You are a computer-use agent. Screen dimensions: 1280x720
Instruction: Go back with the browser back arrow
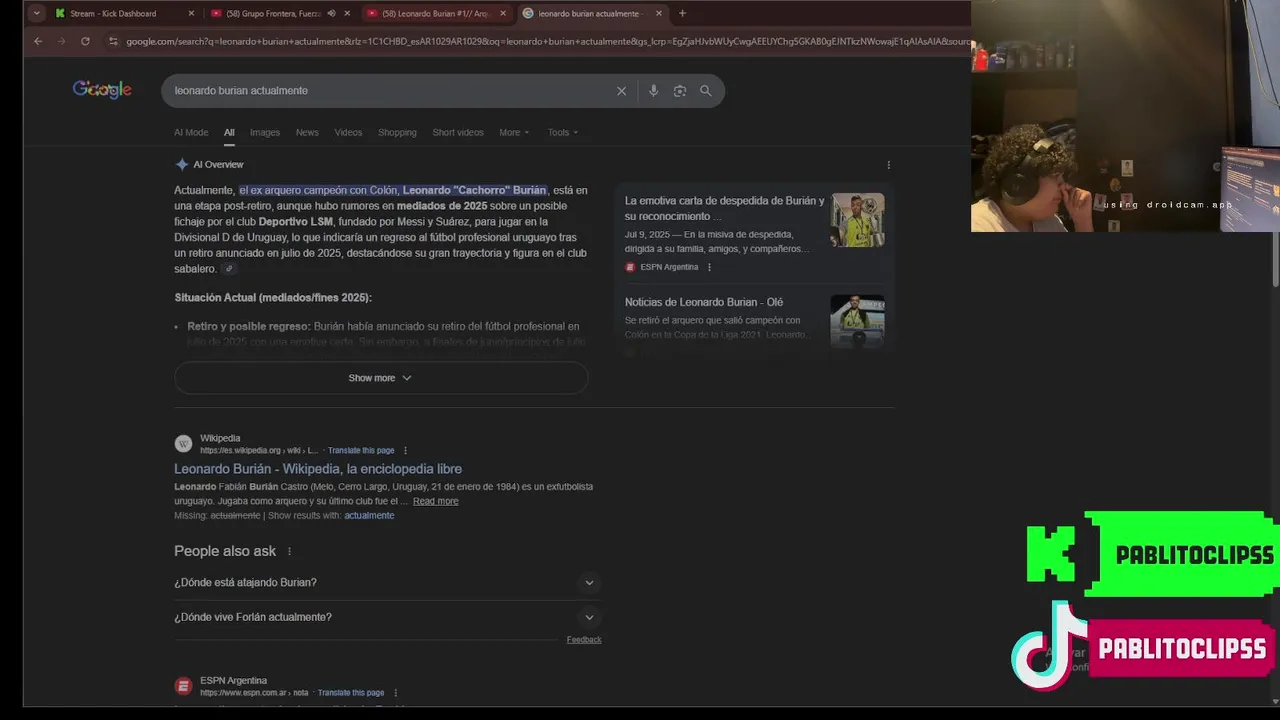click(x=38, y=41)
